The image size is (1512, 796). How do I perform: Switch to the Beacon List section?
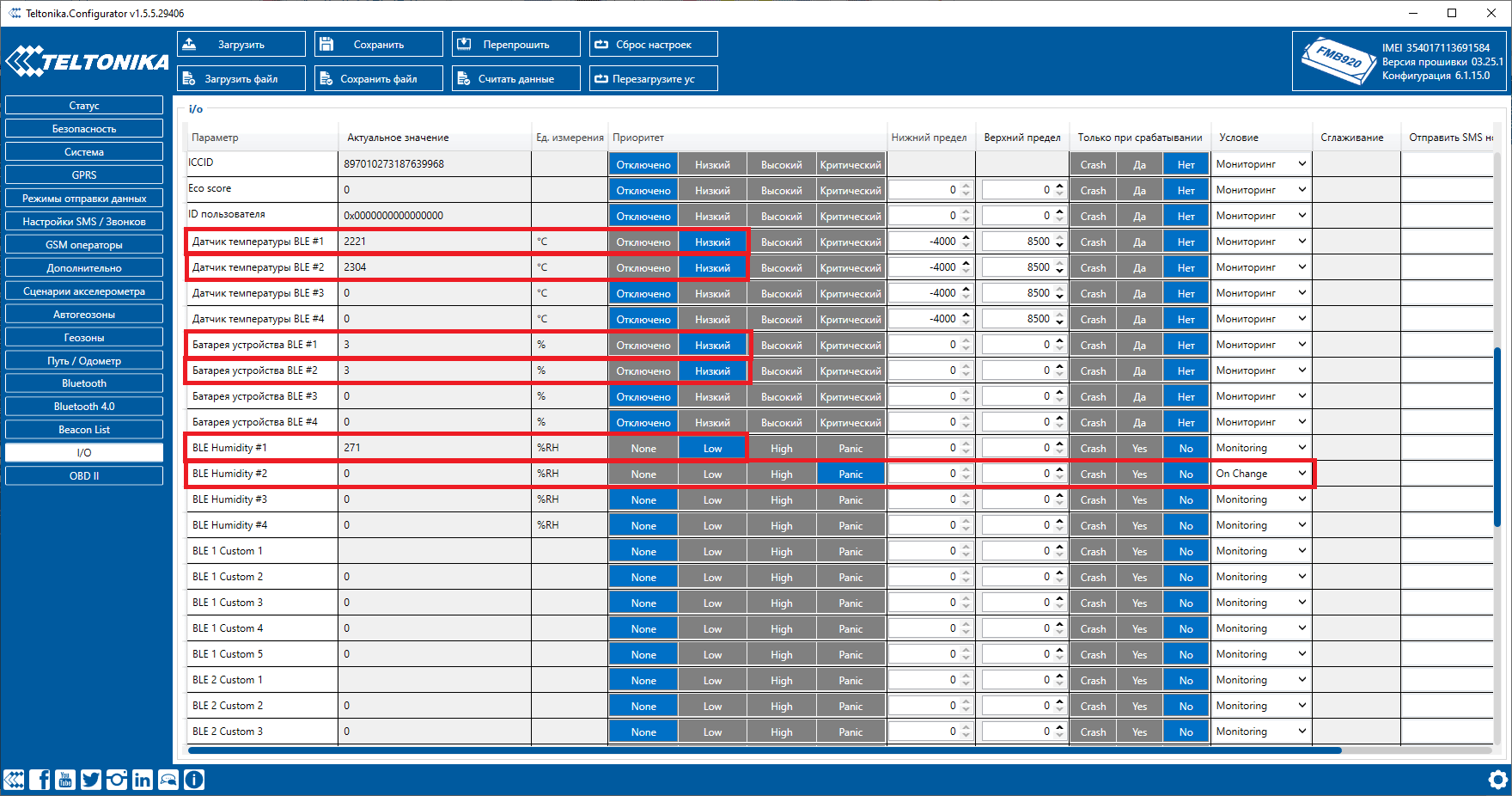[84, 430]
